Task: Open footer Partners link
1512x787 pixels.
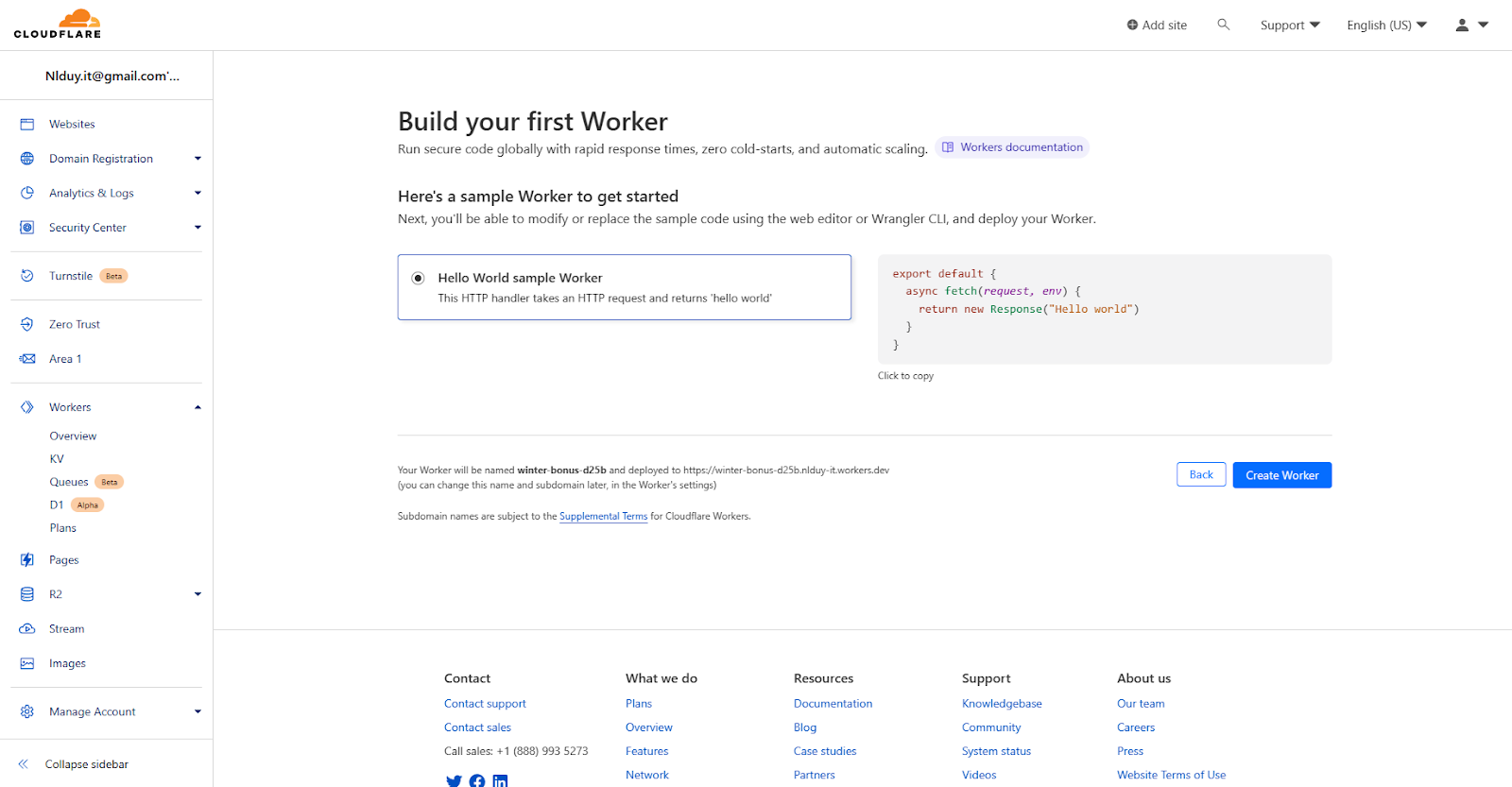Action: [814, 775]
